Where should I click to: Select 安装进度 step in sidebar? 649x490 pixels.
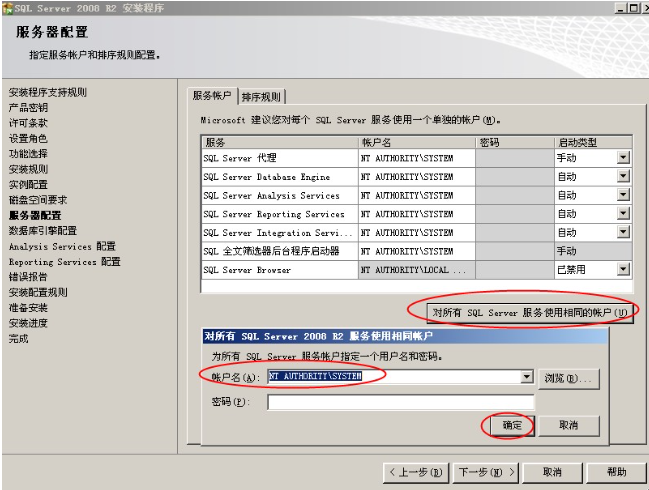[x=28, y=323]
